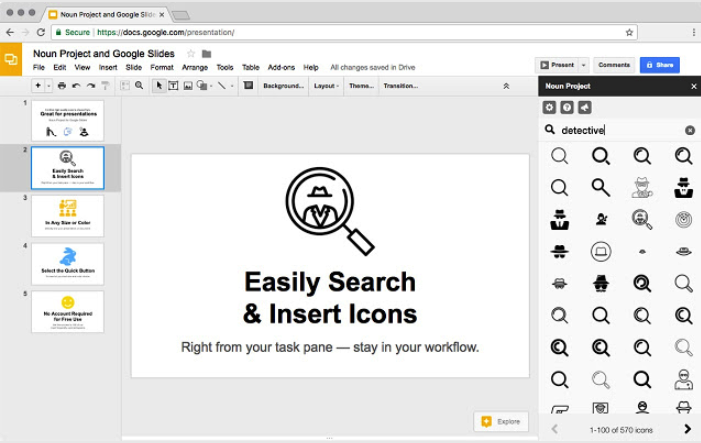Redo the last action
Viewport: 701px width, 443px height.
(91, 85)
